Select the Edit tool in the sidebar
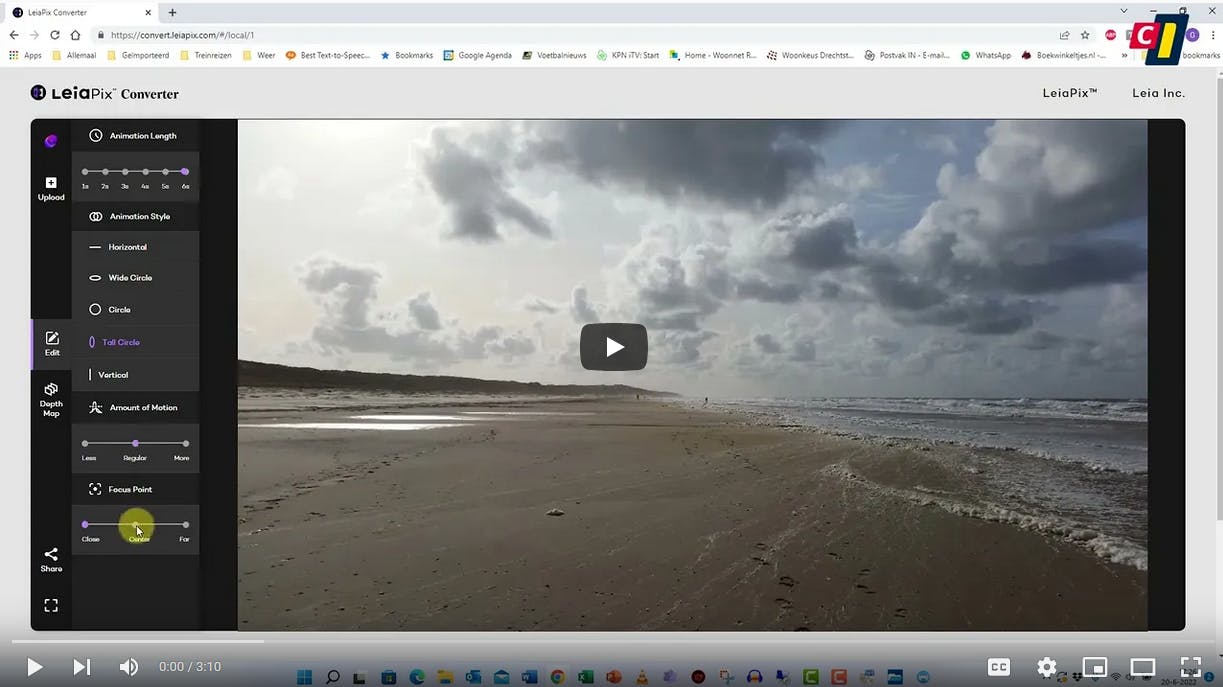The height and width of the screenshot is (687, 1223). tap(52, 344)
